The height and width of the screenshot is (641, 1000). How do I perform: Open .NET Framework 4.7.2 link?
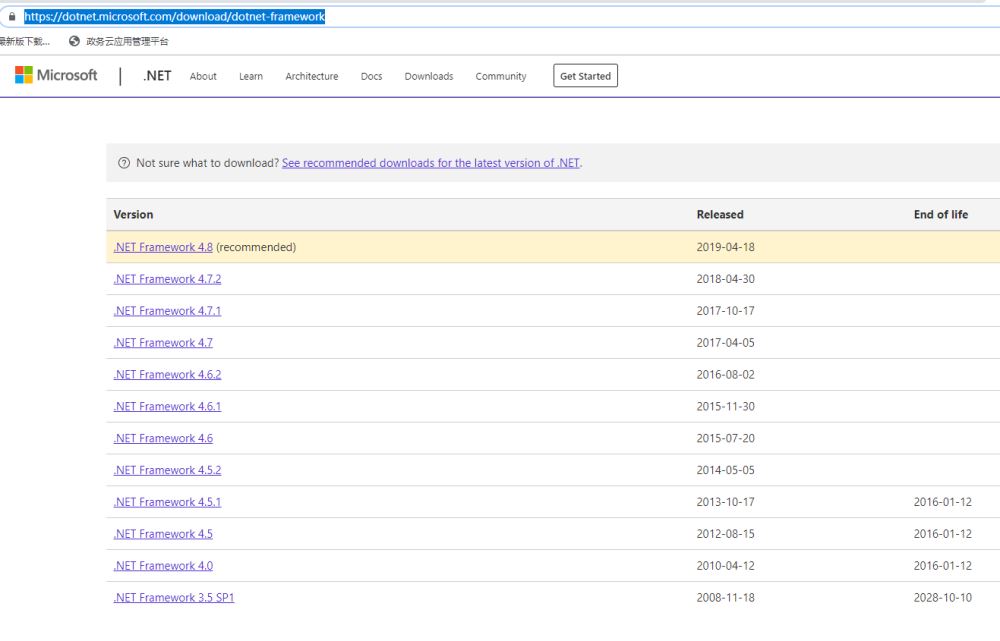[x=167, y=279]
